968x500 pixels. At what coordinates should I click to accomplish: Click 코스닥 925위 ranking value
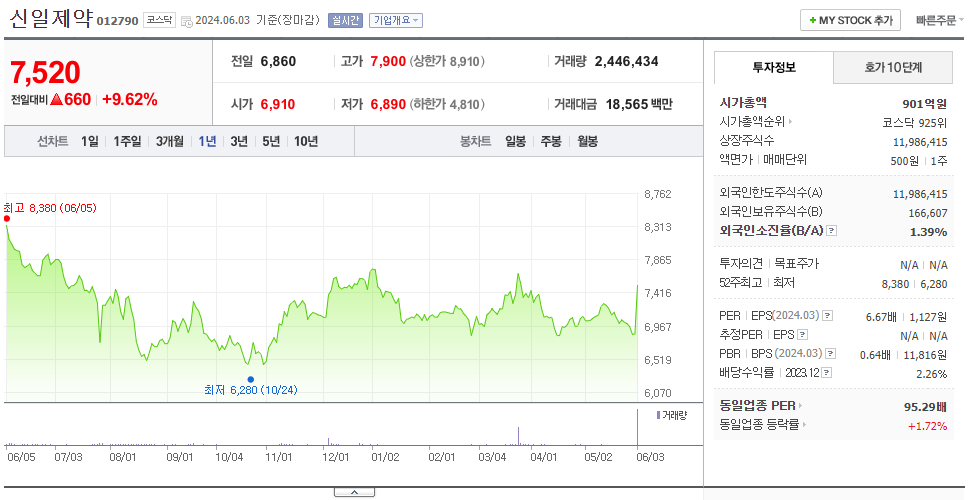coord(915,122)
